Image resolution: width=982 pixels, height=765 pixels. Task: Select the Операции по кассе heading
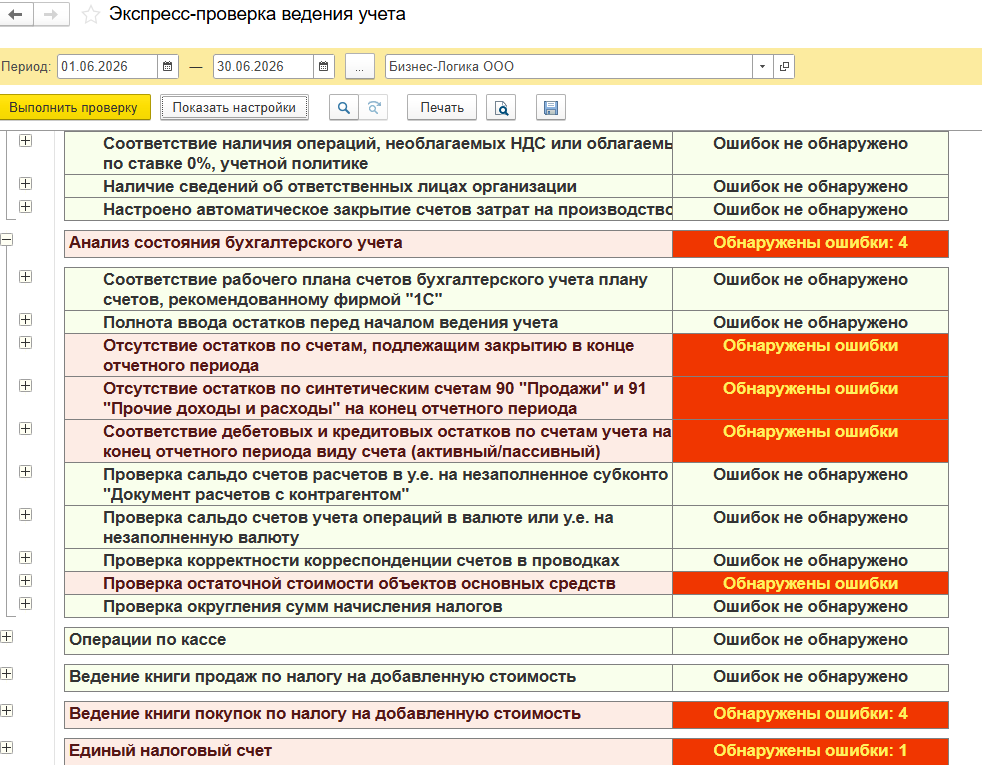click(148, 640)
